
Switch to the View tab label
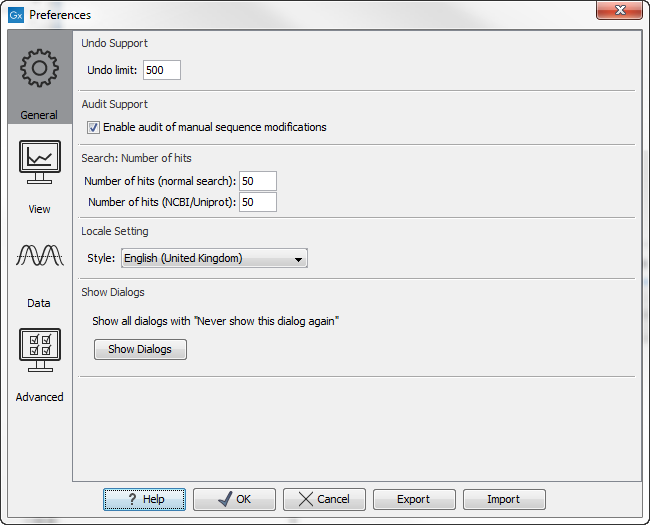[x=39, y=209]
